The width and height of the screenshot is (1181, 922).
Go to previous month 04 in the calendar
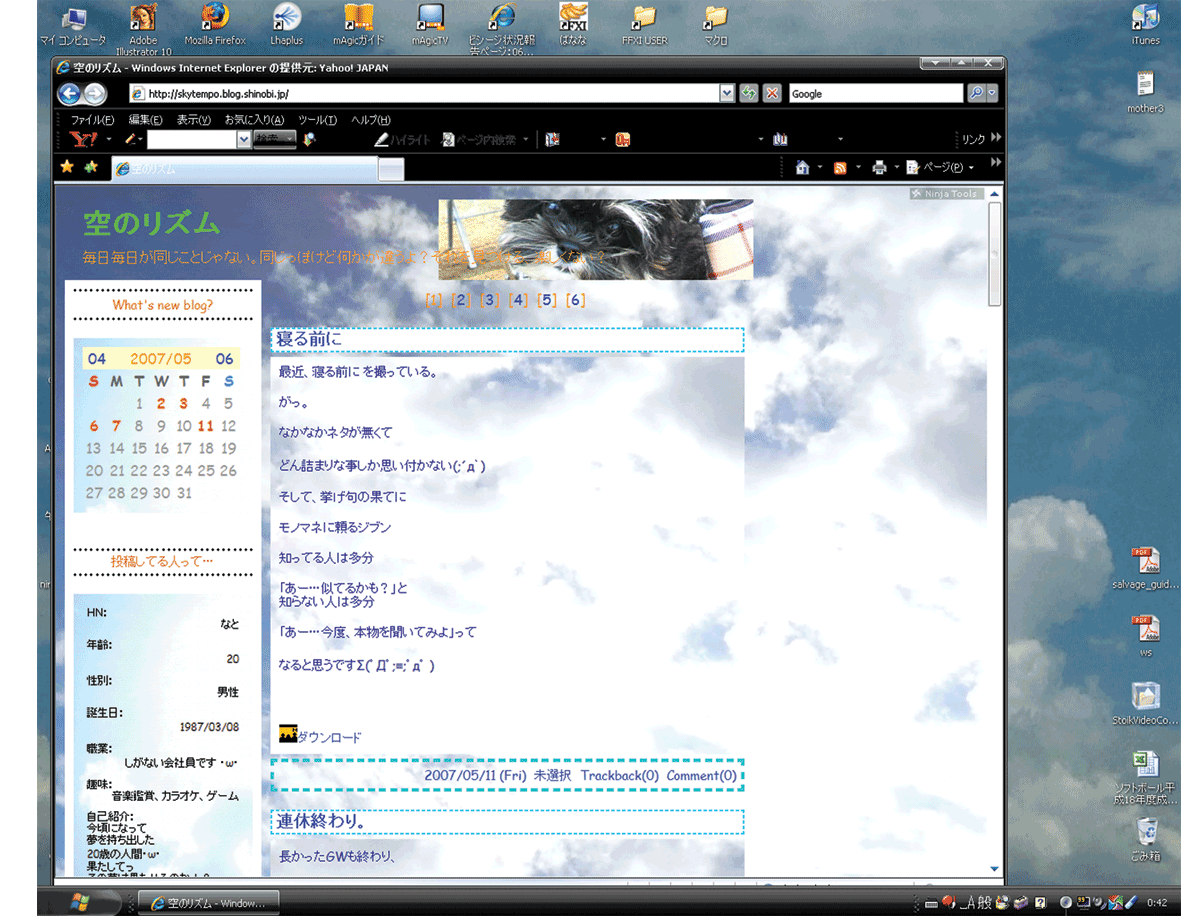click(96, 359)
